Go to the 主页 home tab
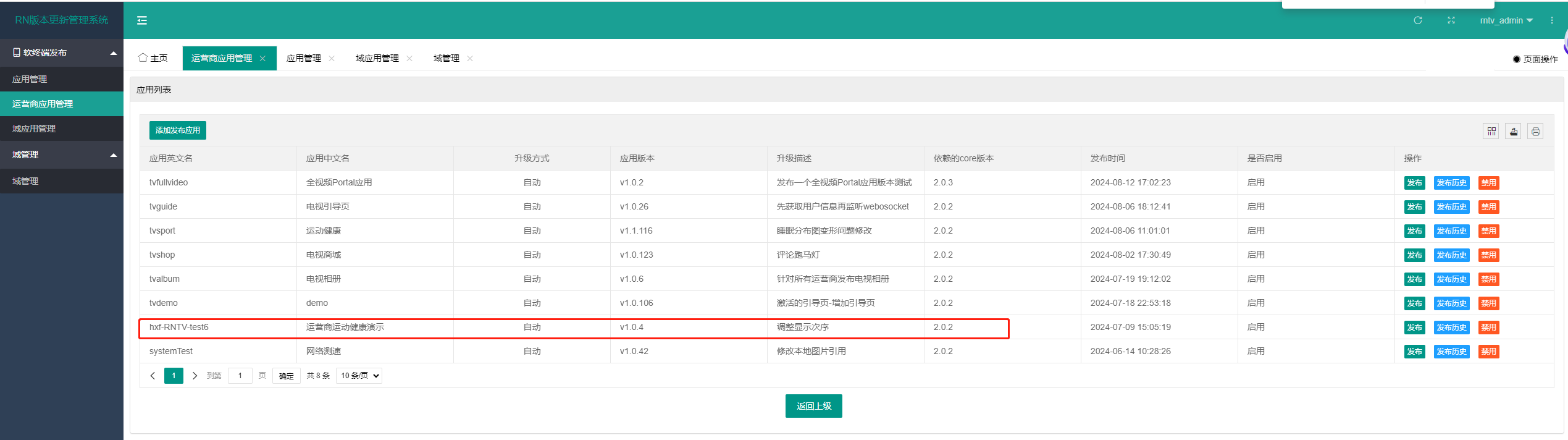The image size is (1568, 440). coord(153,58)
